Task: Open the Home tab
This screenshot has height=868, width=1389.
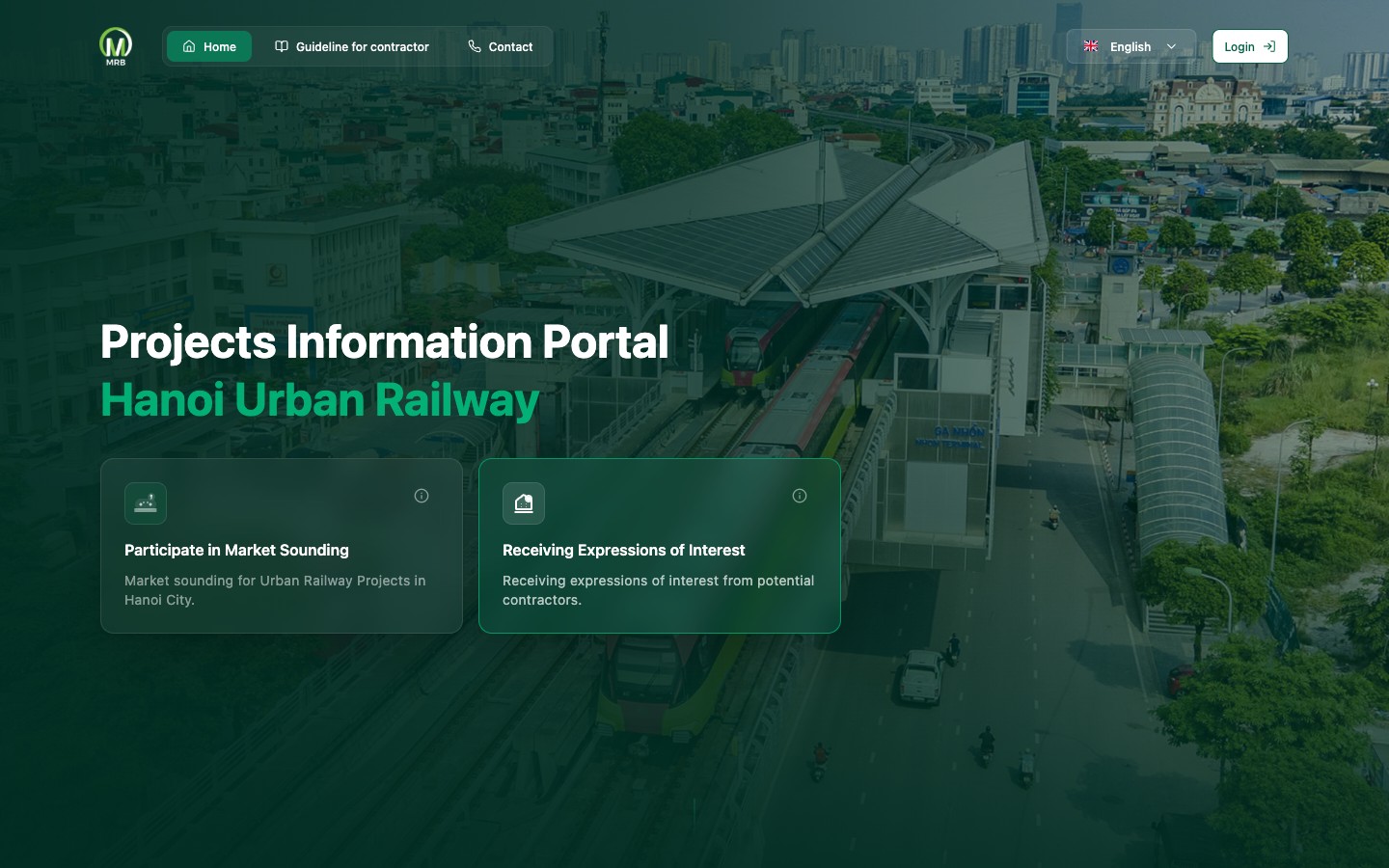Action: (209, 46)
